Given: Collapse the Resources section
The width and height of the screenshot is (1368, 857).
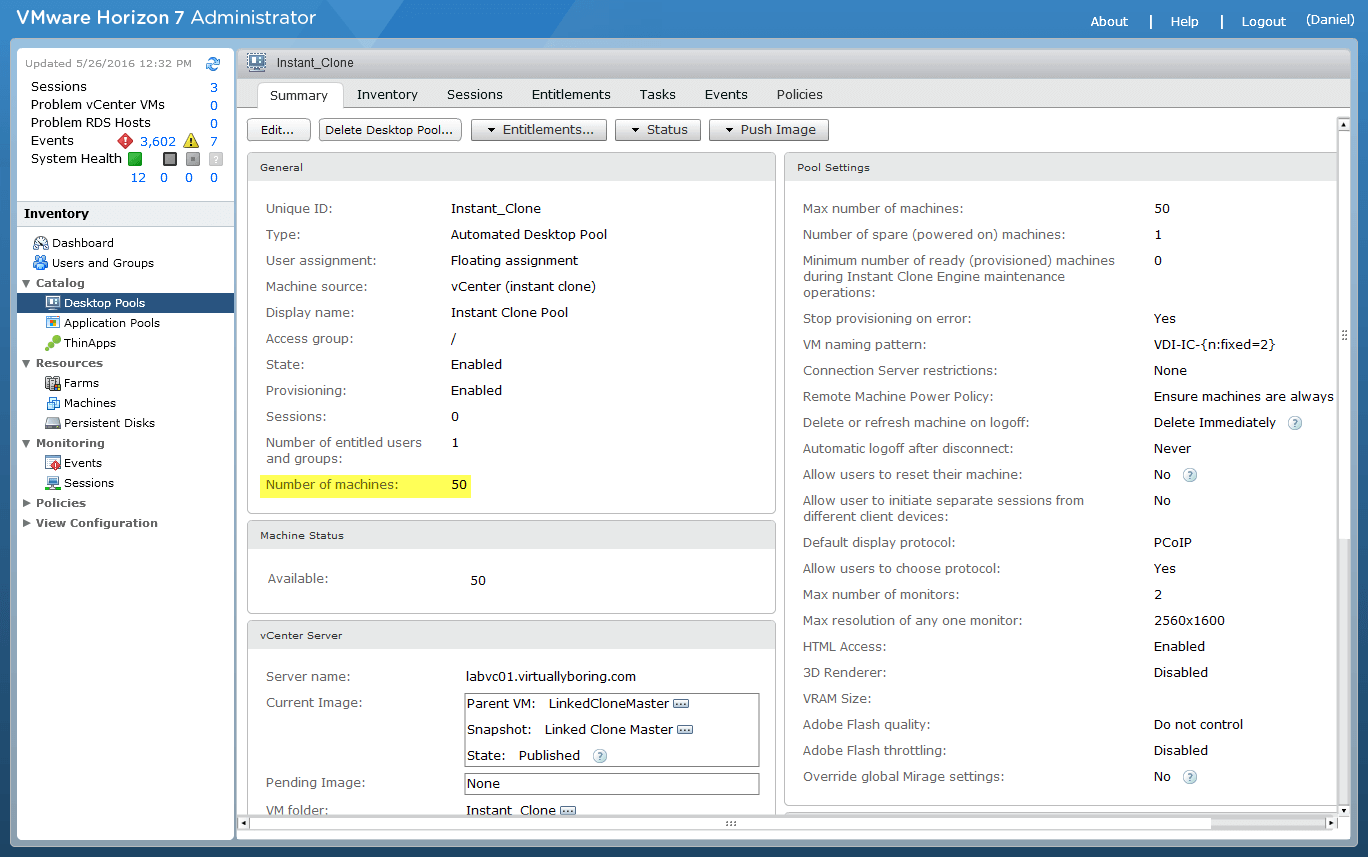Looking at the screenshot, I should 27,363.
